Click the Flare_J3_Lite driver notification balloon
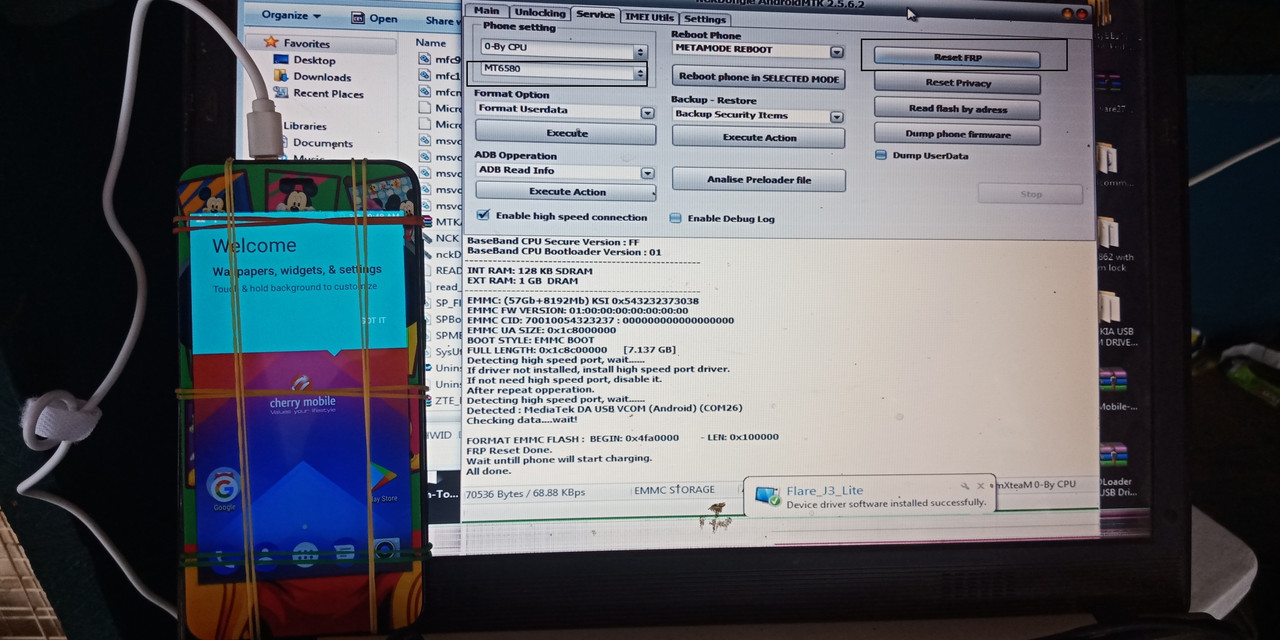 click(870, 496)
